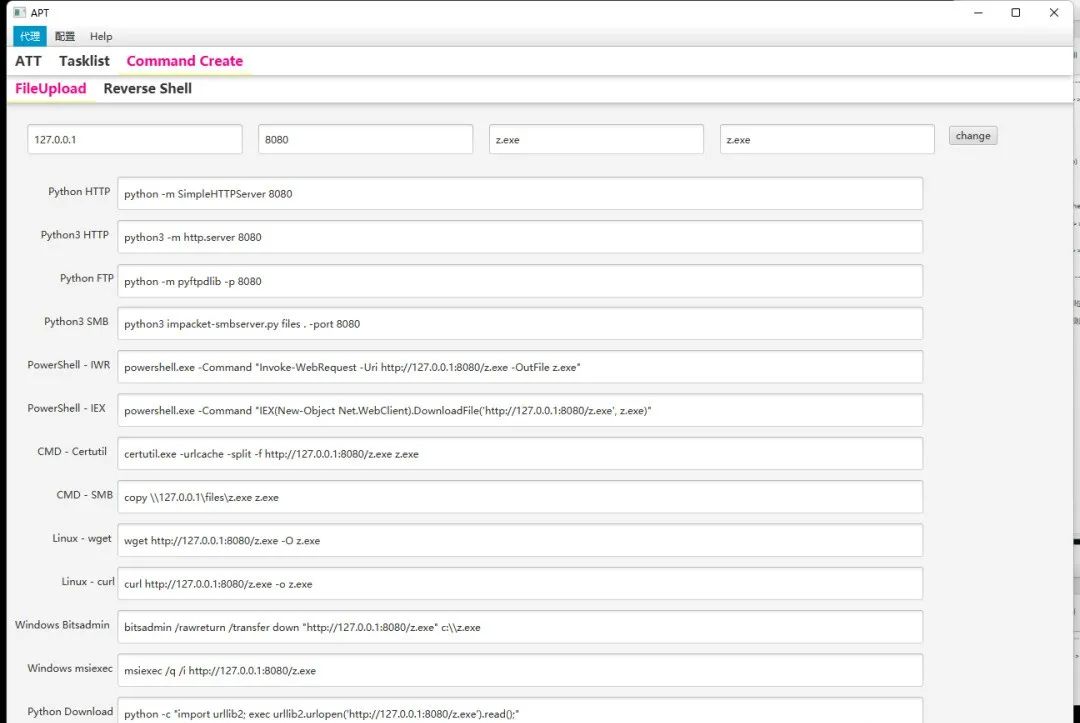The image size is (1080, 723).
Task: Click the Python Download label
Action: 70,712
